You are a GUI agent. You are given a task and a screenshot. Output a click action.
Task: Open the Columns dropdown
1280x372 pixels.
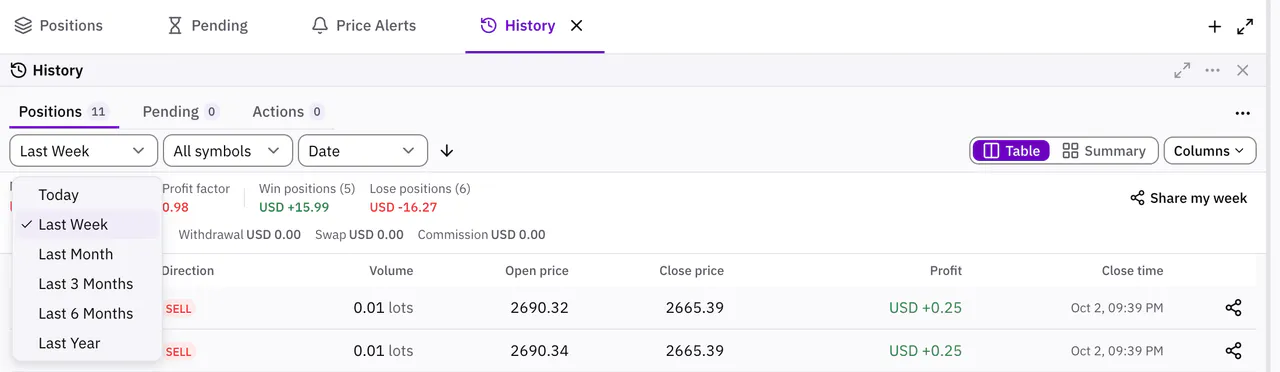tap(1210, 151)
